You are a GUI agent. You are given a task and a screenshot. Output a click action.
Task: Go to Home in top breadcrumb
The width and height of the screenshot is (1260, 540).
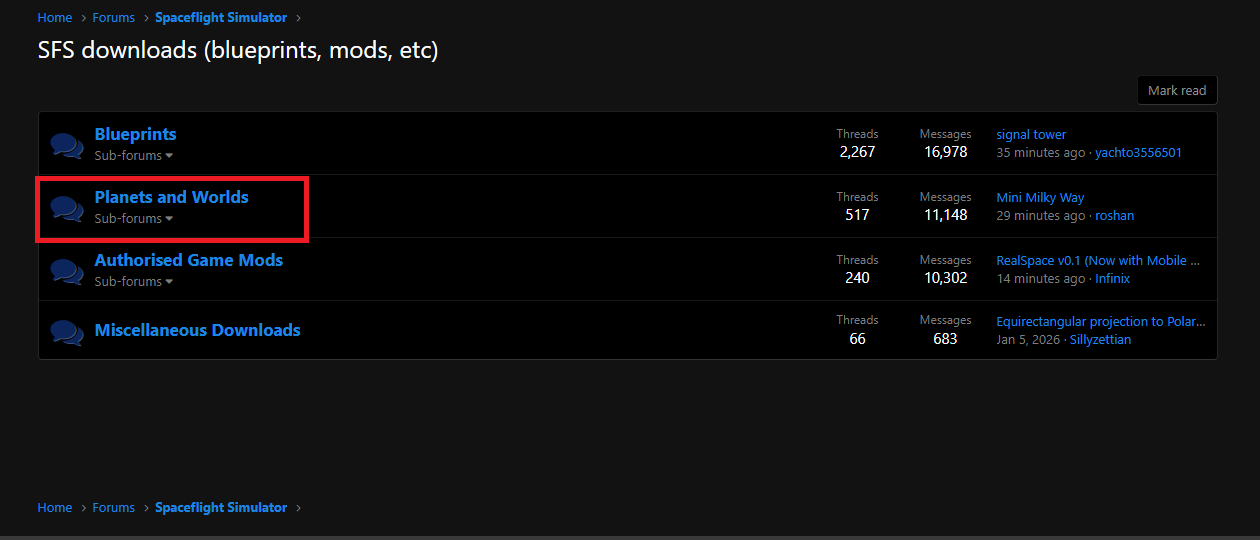click(55, 18)
